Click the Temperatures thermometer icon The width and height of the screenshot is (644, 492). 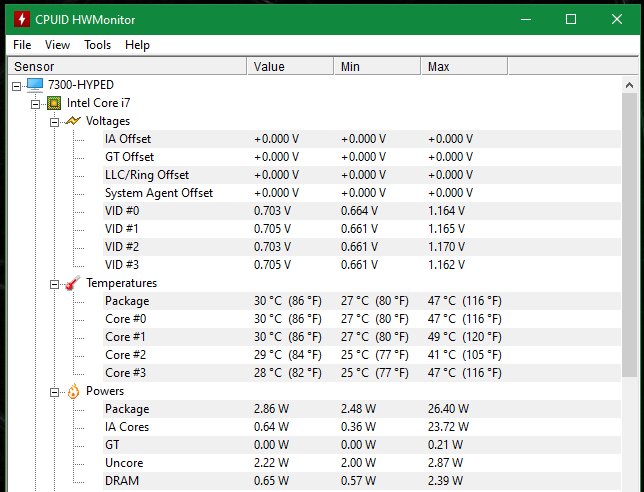[73, 283]
